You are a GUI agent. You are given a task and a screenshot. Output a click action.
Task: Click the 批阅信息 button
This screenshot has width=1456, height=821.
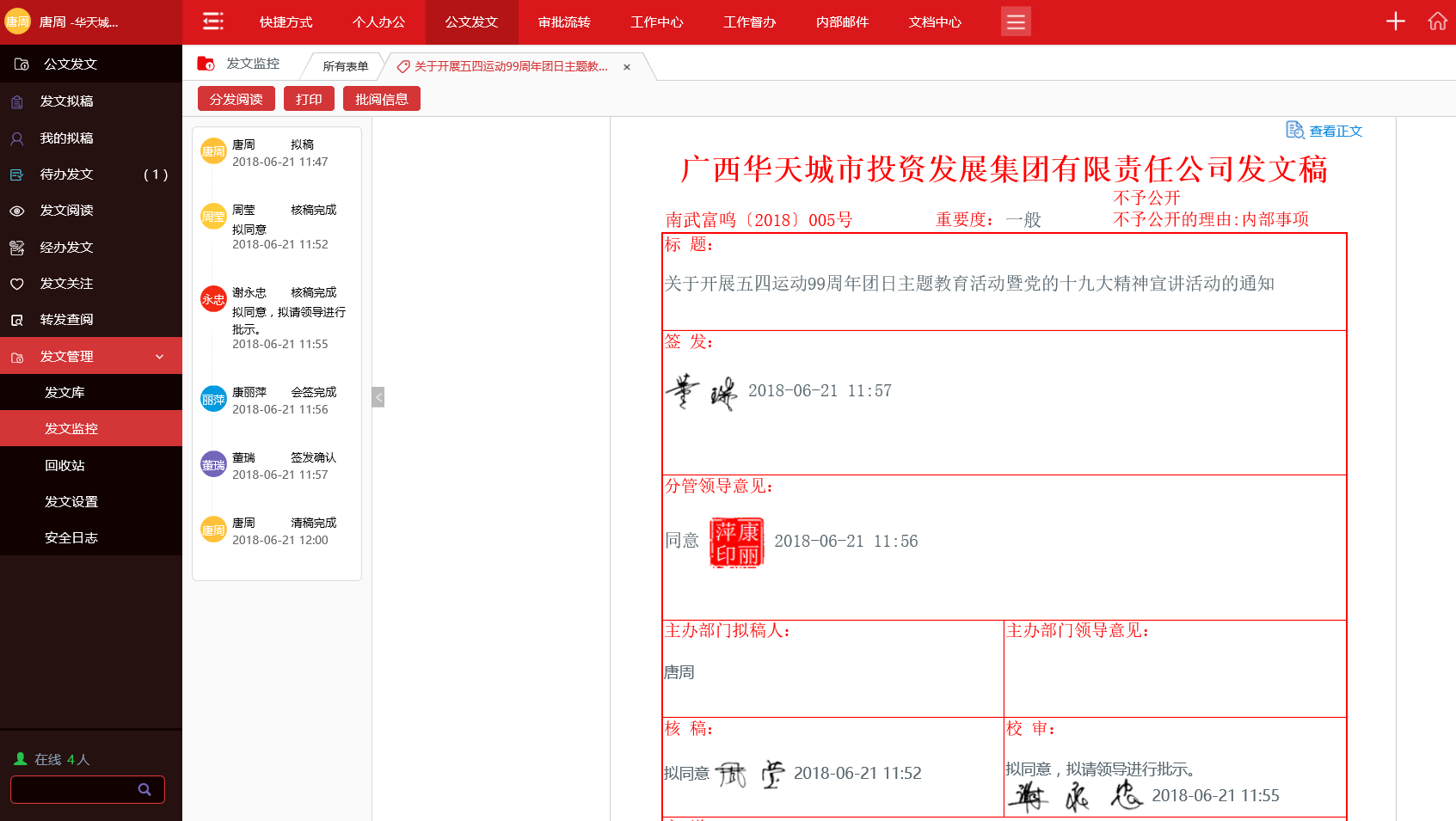[381, 99]
